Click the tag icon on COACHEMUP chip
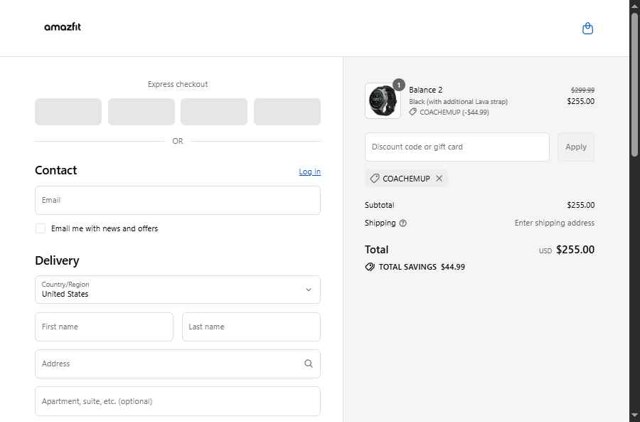The height and width of the screenshot is (422, 640). click(x=374, y=178)
